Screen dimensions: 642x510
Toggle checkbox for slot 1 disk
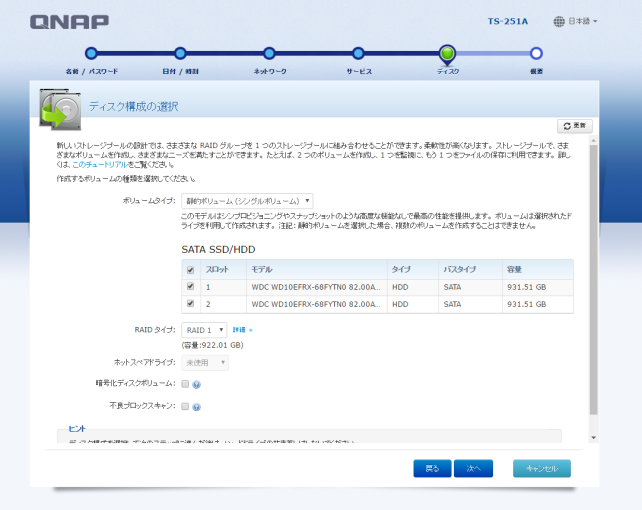(x=190, y=287)
